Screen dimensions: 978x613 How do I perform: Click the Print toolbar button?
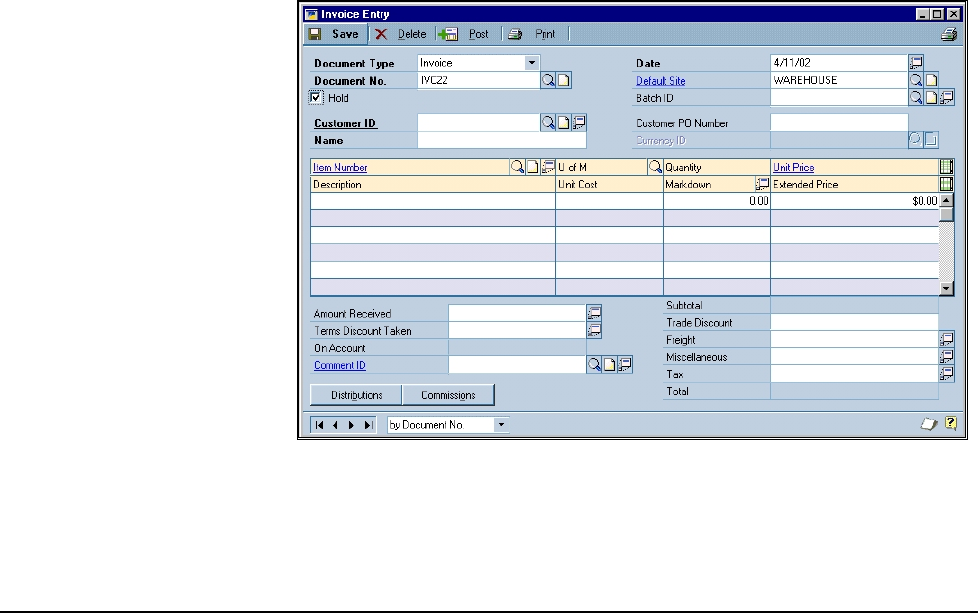coord(533,34)
